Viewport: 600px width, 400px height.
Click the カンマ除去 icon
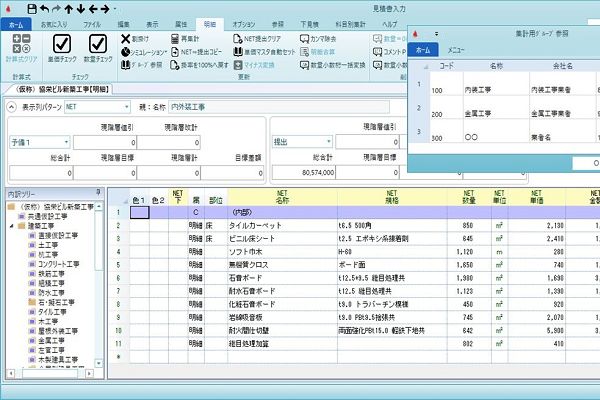coord(304,39)
